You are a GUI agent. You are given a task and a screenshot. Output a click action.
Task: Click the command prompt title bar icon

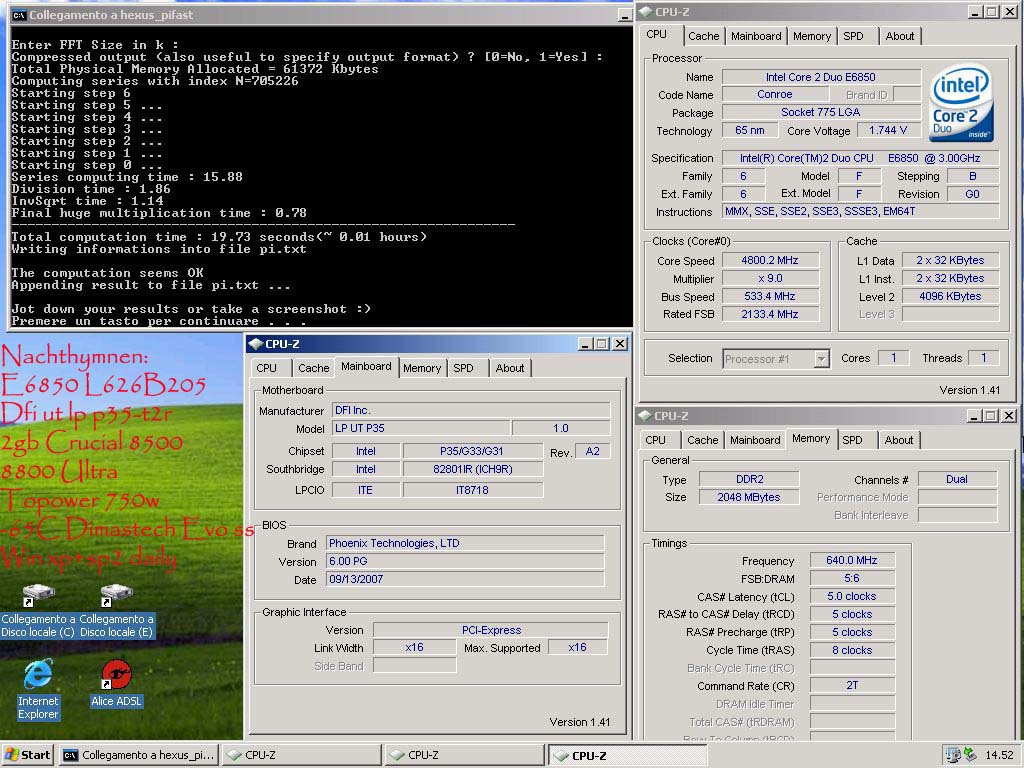(x=19, y=14)
